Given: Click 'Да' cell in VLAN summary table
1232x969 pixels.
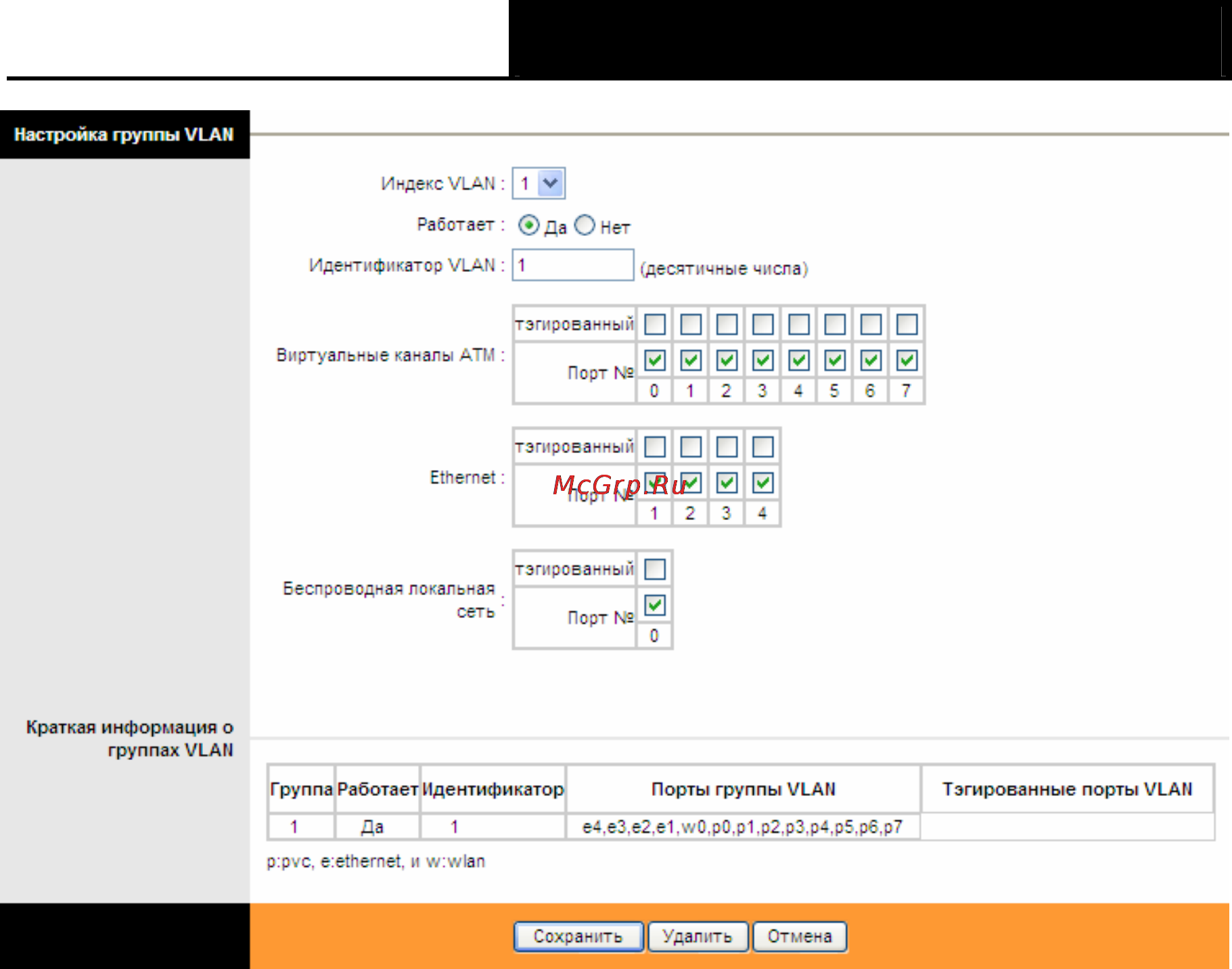Looking at the screenshot, I should (x=378, y=827).
